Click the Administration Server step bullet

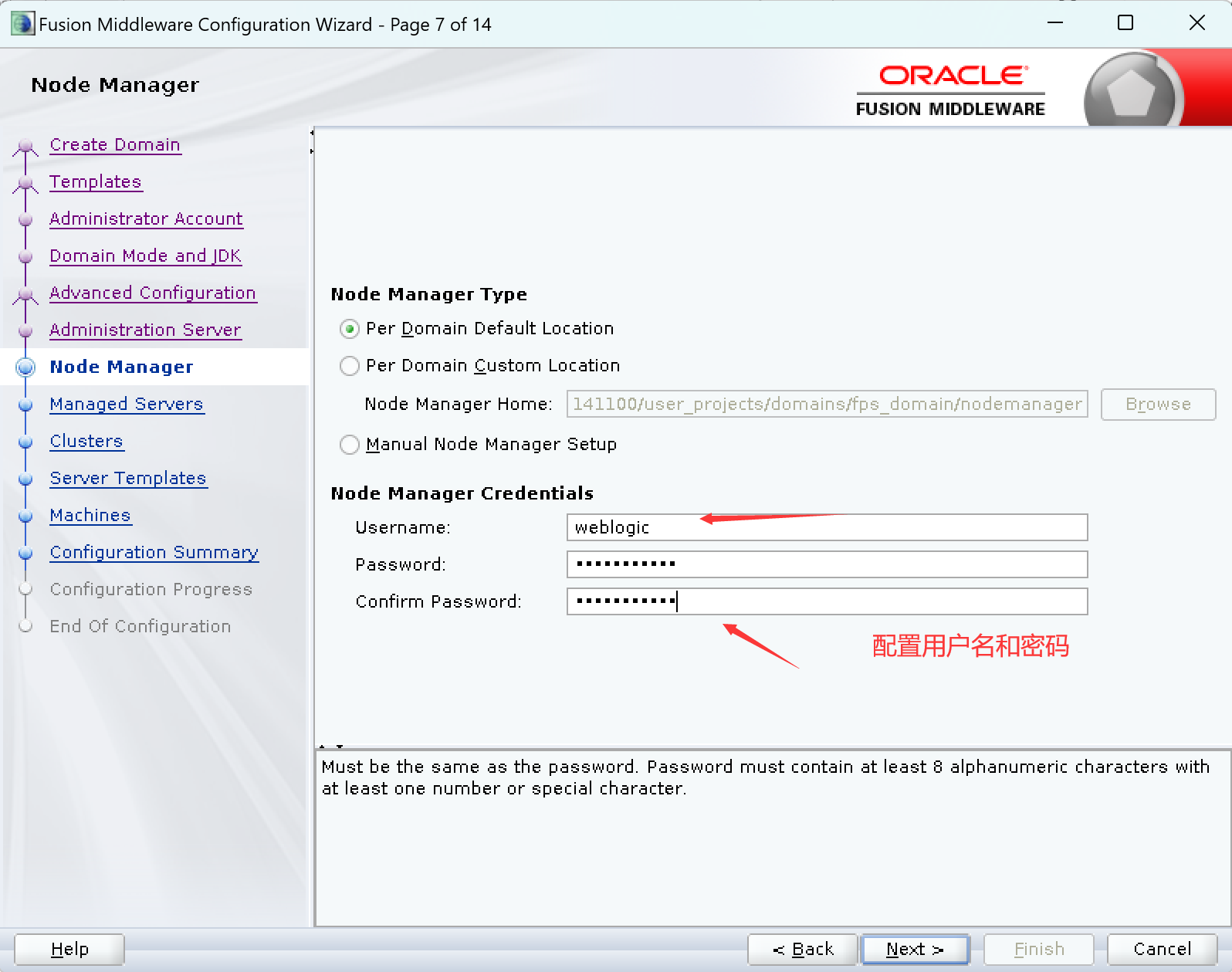click(x=25, y=330)
